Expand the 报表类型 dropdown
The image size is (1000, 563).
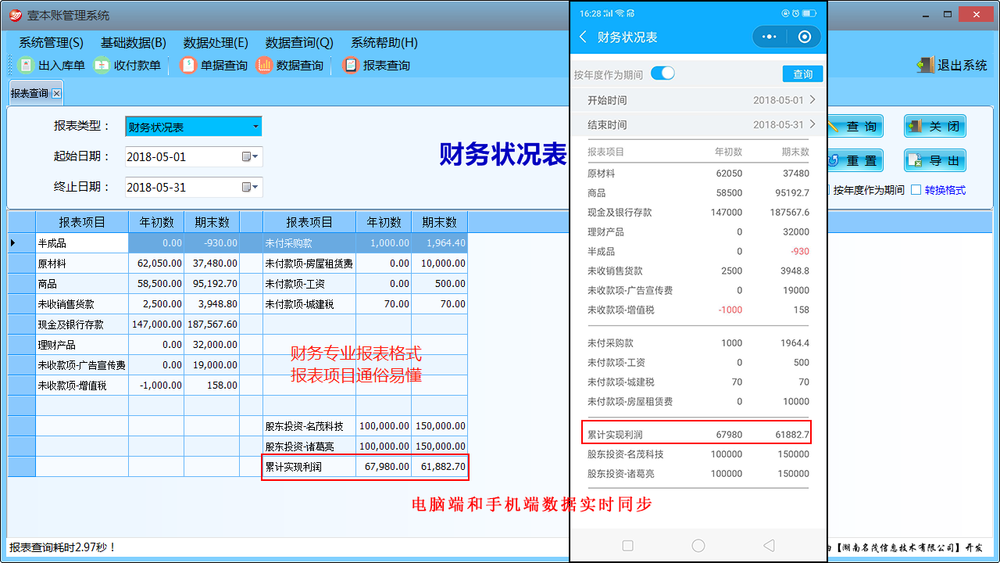tap(255, 126)
